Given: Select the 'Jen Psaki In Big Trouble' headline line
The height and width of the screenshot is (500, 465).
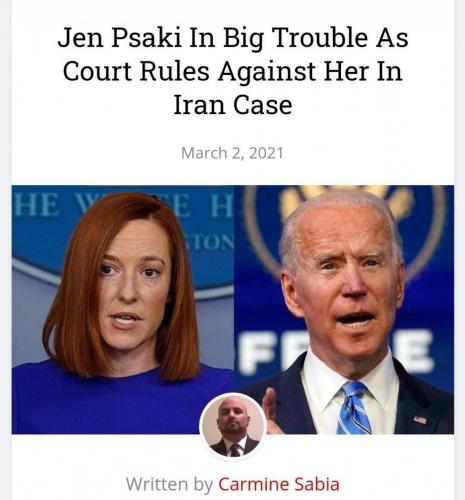Looking at the screenshot, I should click(233, 38).
